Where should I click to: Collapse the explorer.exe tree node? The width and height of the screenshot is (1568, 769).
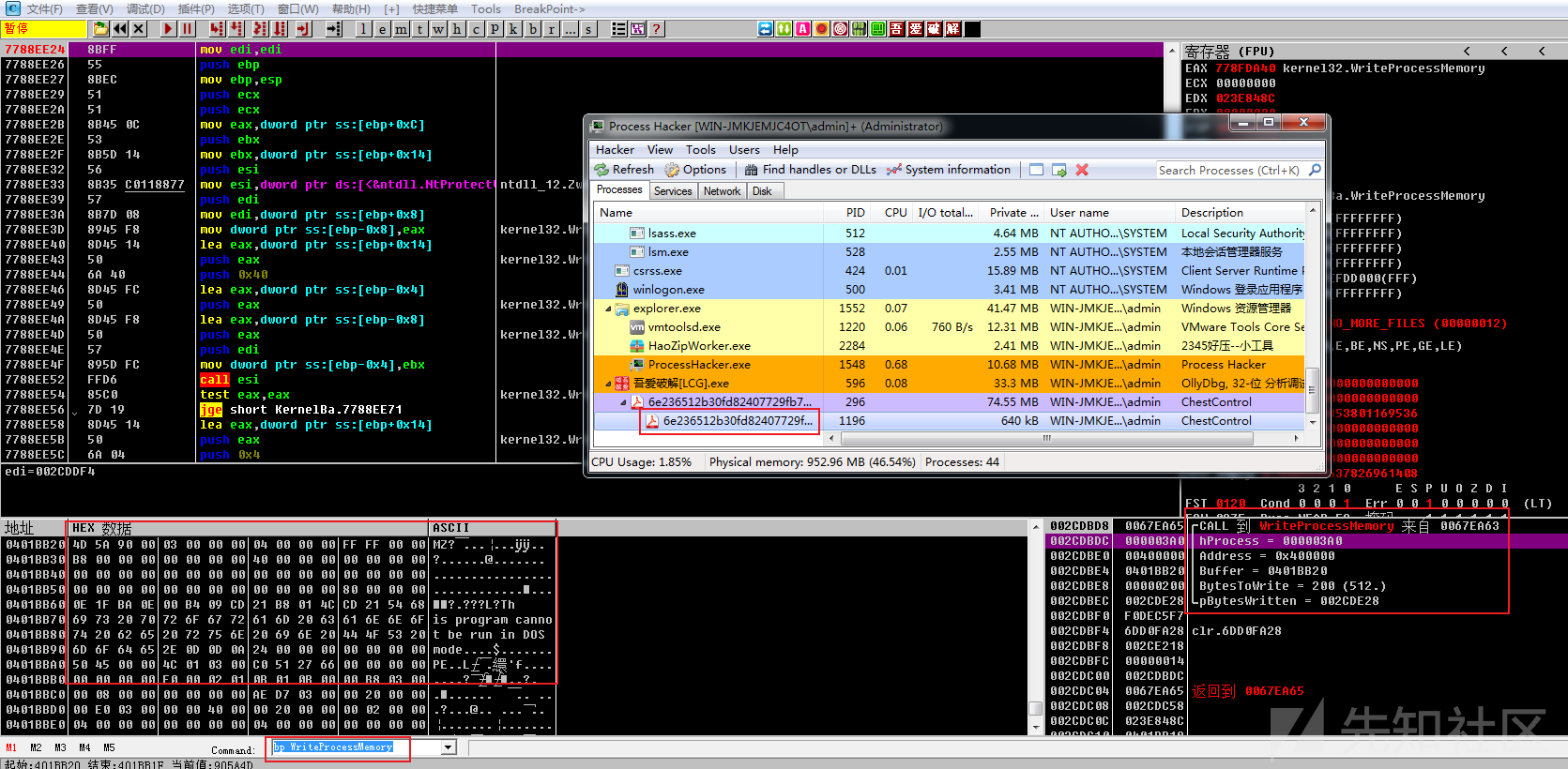pyautogui.click(x=608, y=309)
